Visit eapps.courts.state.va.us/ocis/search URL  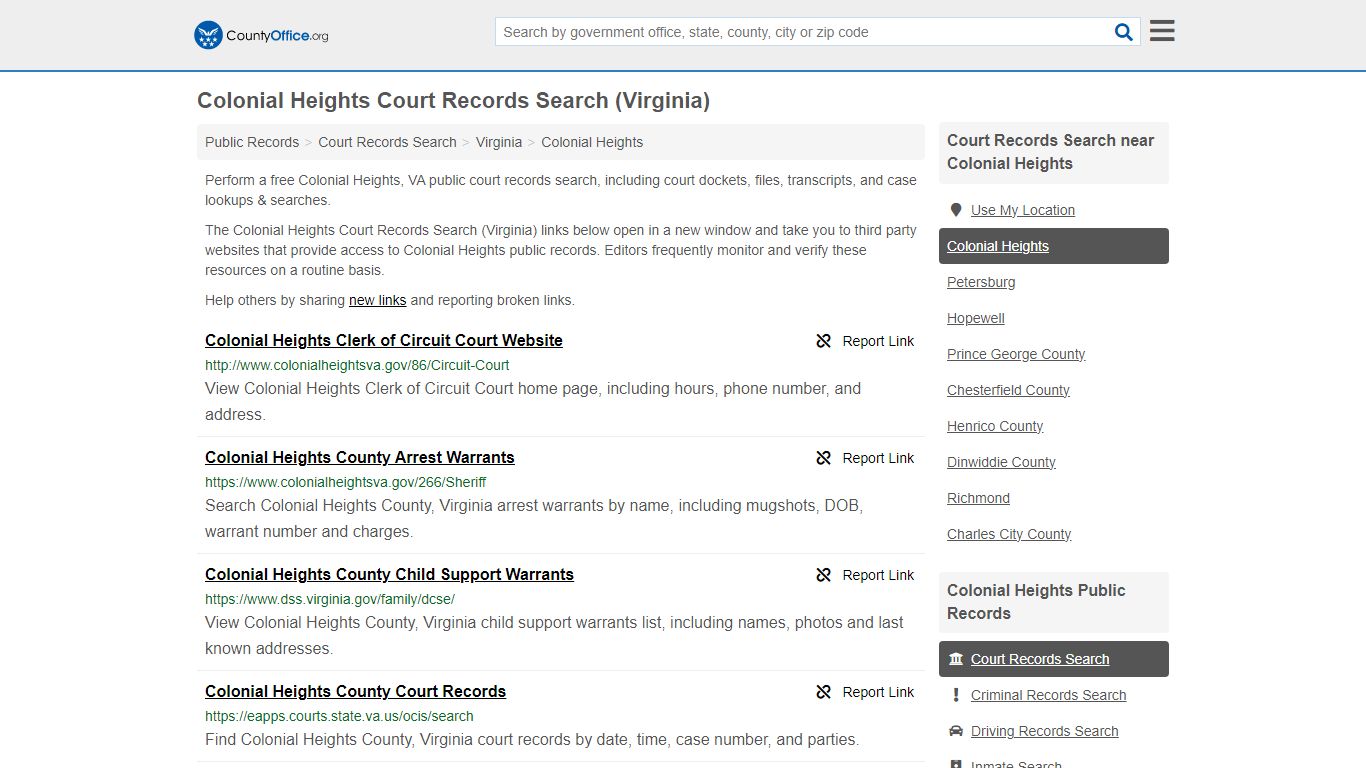pos(339,716)
